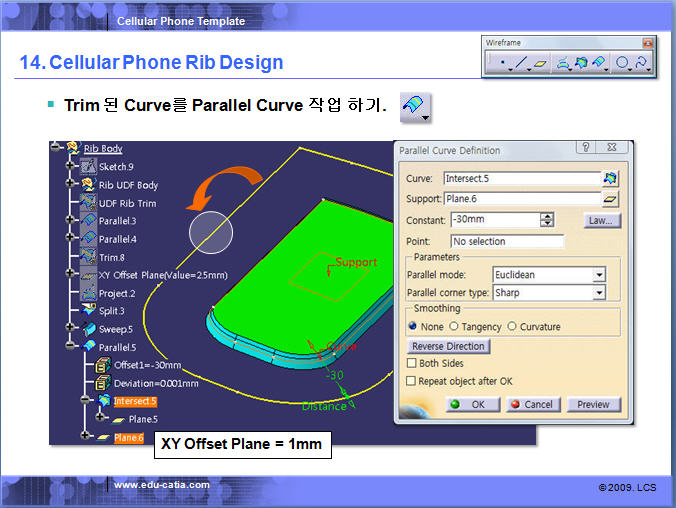The width and height of the screenshot is (676, 508).
Task: Choose the Projection tool in Wireframe toolbar
Action: 563,63
